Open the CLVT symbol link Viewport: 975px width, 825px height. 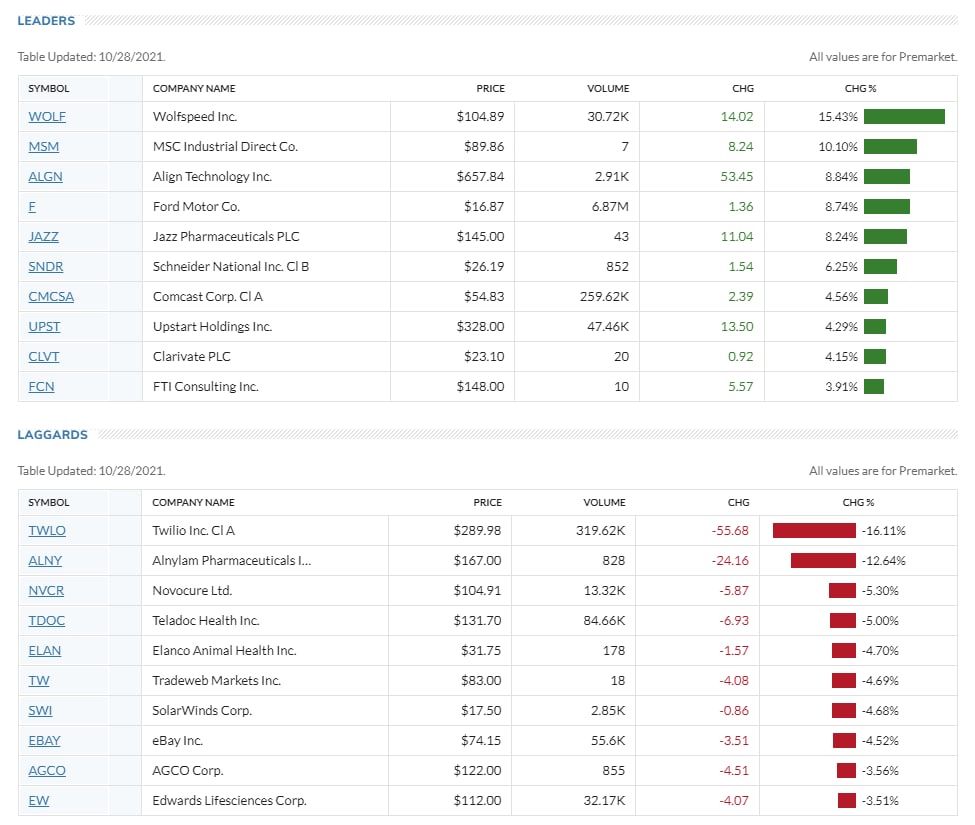(x=44, y=357)
